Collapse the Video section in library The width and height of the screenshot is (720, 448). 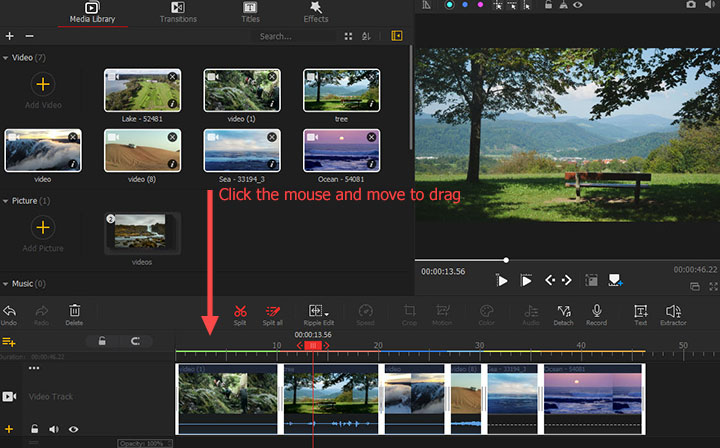pyautogui.click(x=6, y=58)
